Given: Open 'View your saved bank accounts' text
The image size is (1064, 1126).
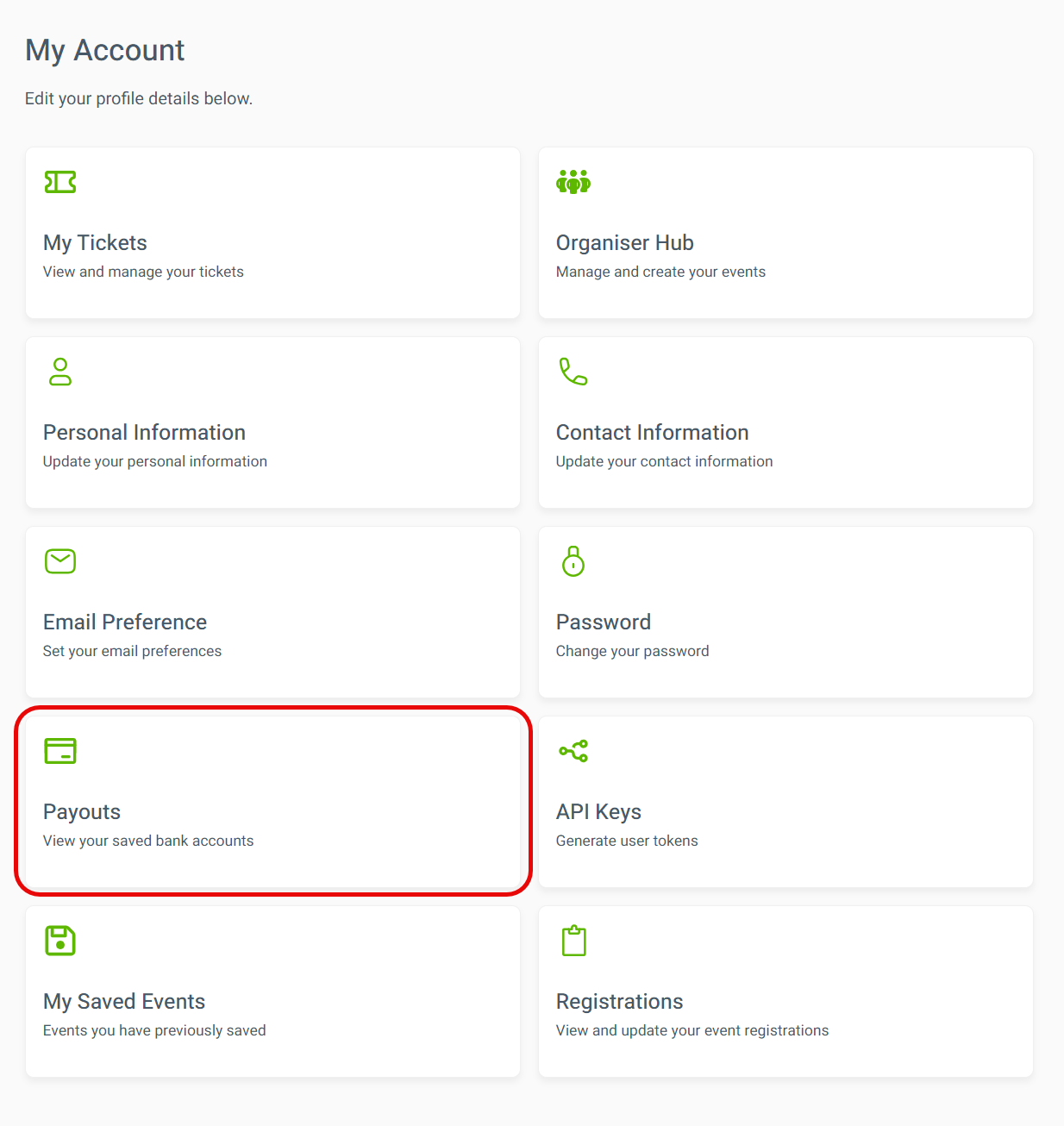Looking at the screenshot, I should [x=148, y=841].
